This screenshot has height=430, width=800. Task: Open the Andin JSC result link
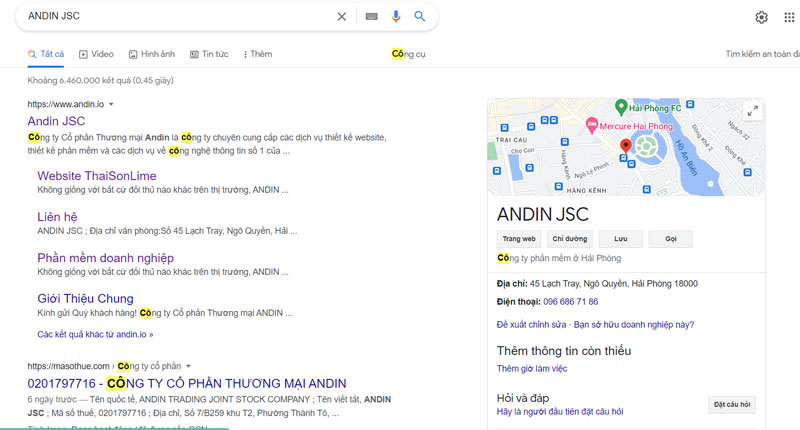[56, 121]
